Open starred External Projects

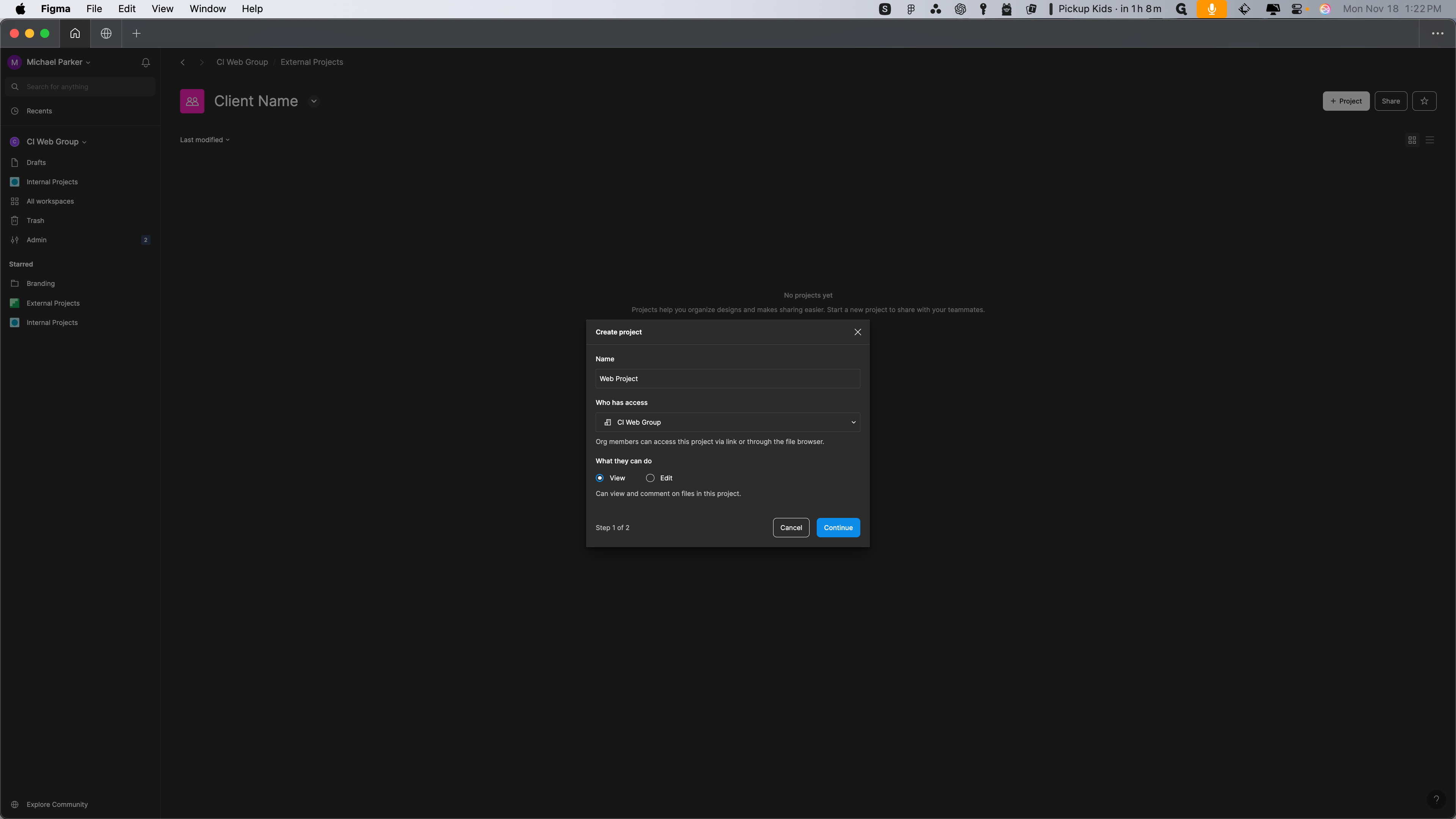coord(80,303)
